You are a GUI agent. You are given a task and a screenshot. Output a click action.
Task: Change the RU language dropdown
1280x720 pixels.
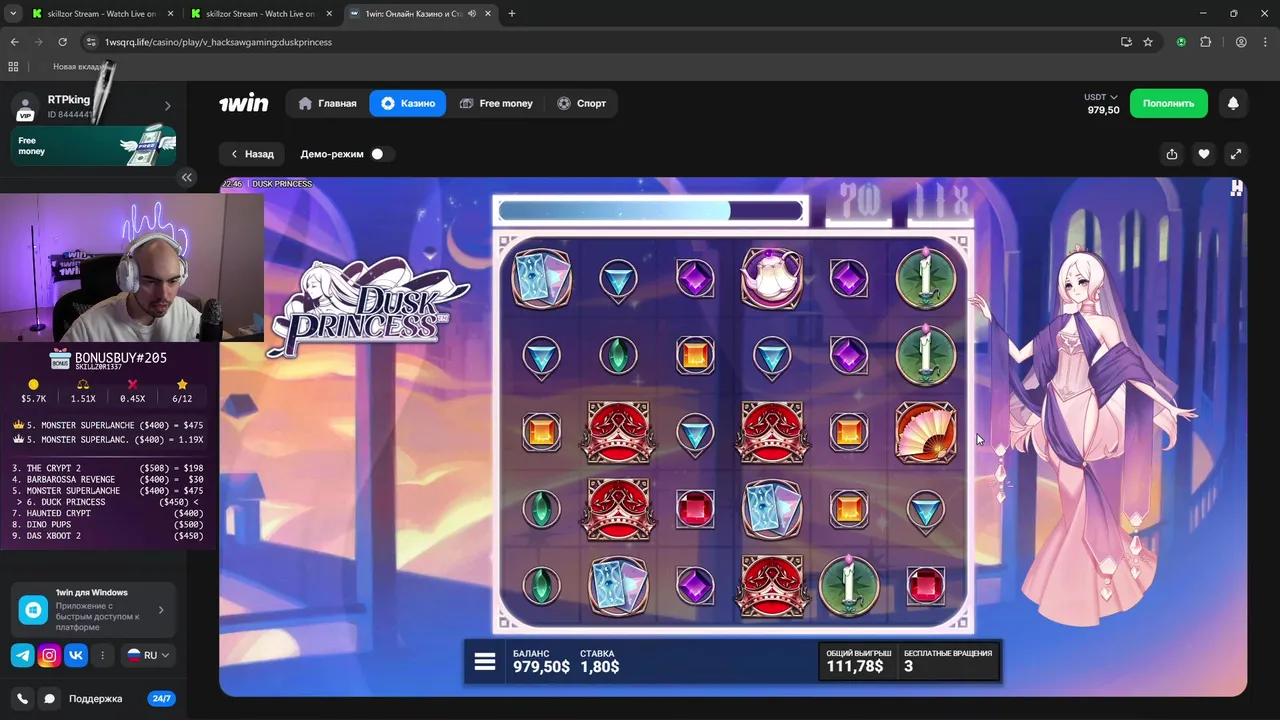(x=148, y=655)
